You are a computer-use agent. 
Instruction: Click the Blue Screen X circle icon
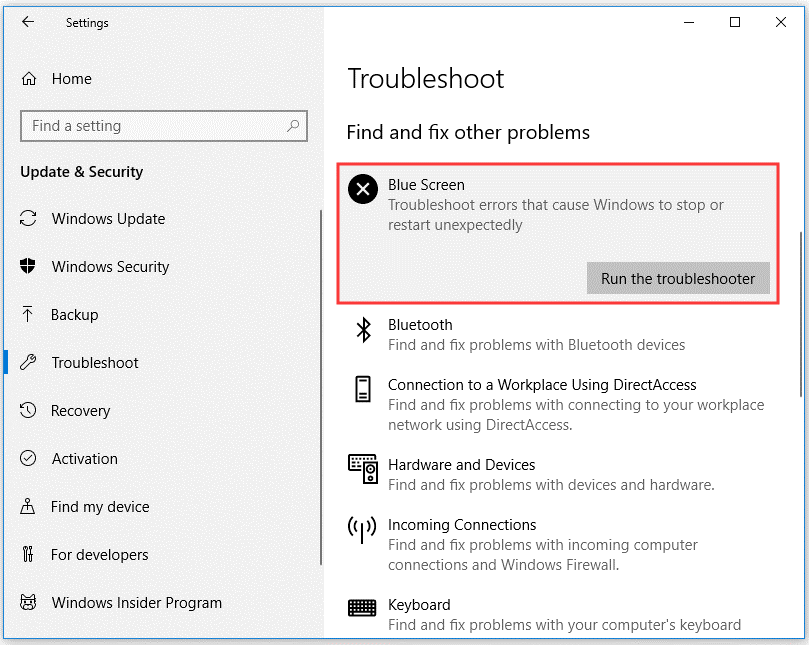[363, 189]
